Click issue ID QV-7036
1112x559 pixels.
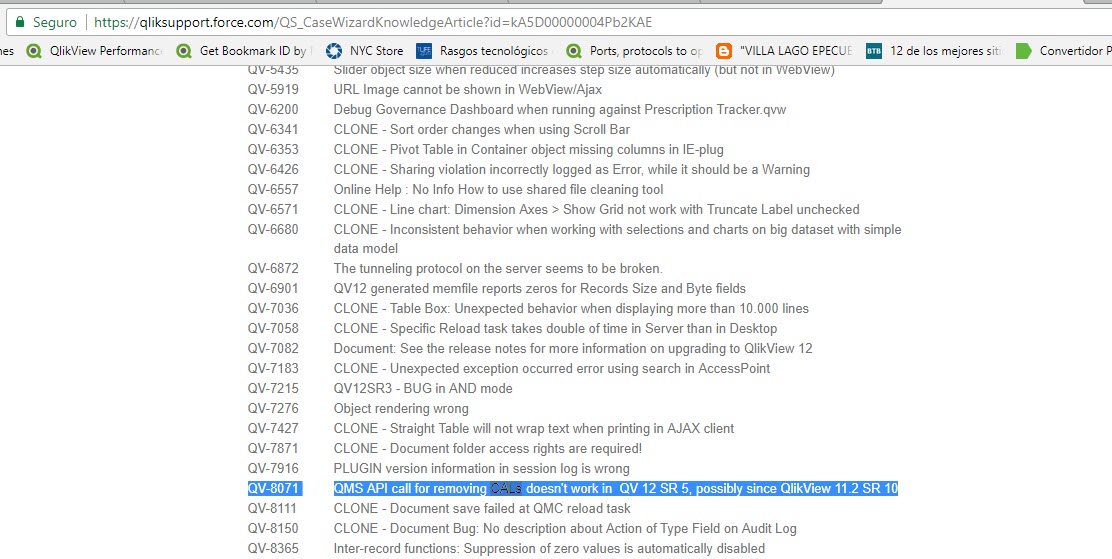pos(273,309)
